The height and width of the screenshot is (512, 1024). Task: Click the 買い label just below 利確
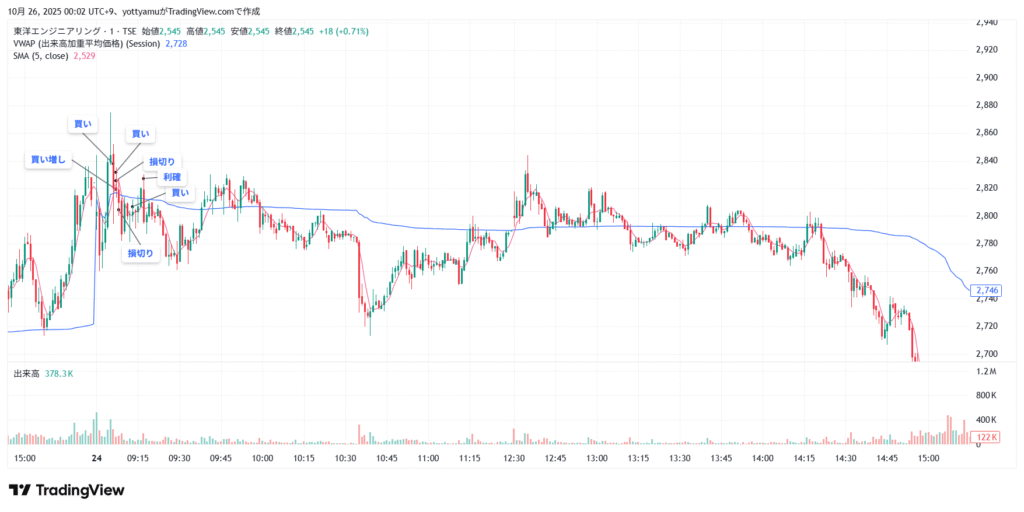click(179, 193)
